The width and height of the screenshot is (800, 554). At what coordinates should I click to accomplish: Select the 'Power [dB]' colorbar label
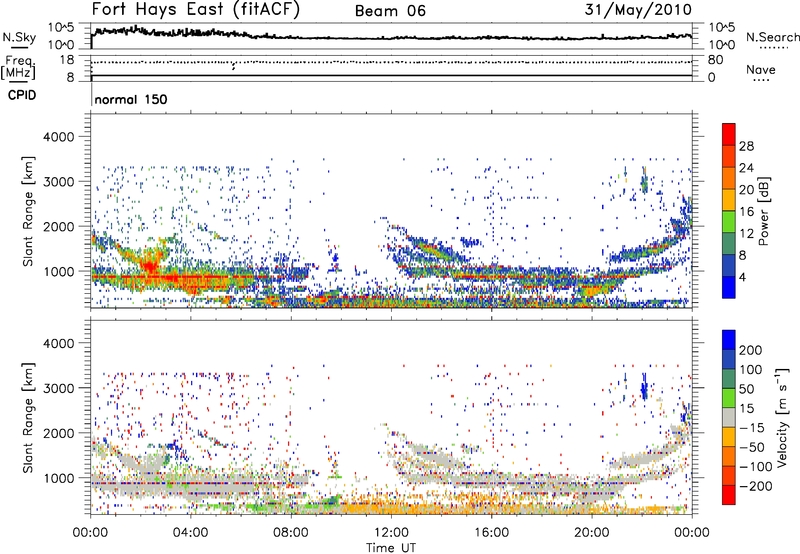click(764, 211)
